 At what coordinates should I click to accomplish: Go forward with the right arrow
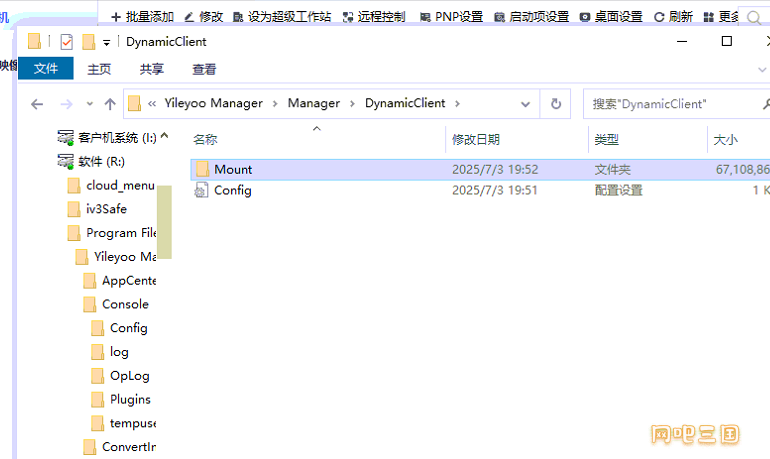click(66, 104)
